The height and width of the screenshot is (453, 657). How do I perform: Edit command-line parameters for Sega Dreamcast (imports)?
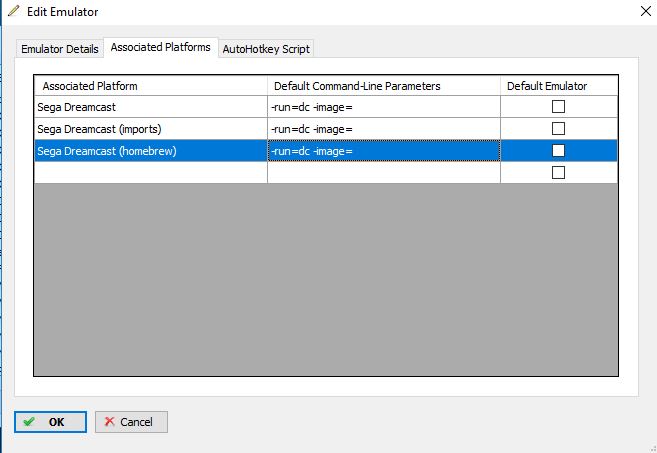(384, 129)
